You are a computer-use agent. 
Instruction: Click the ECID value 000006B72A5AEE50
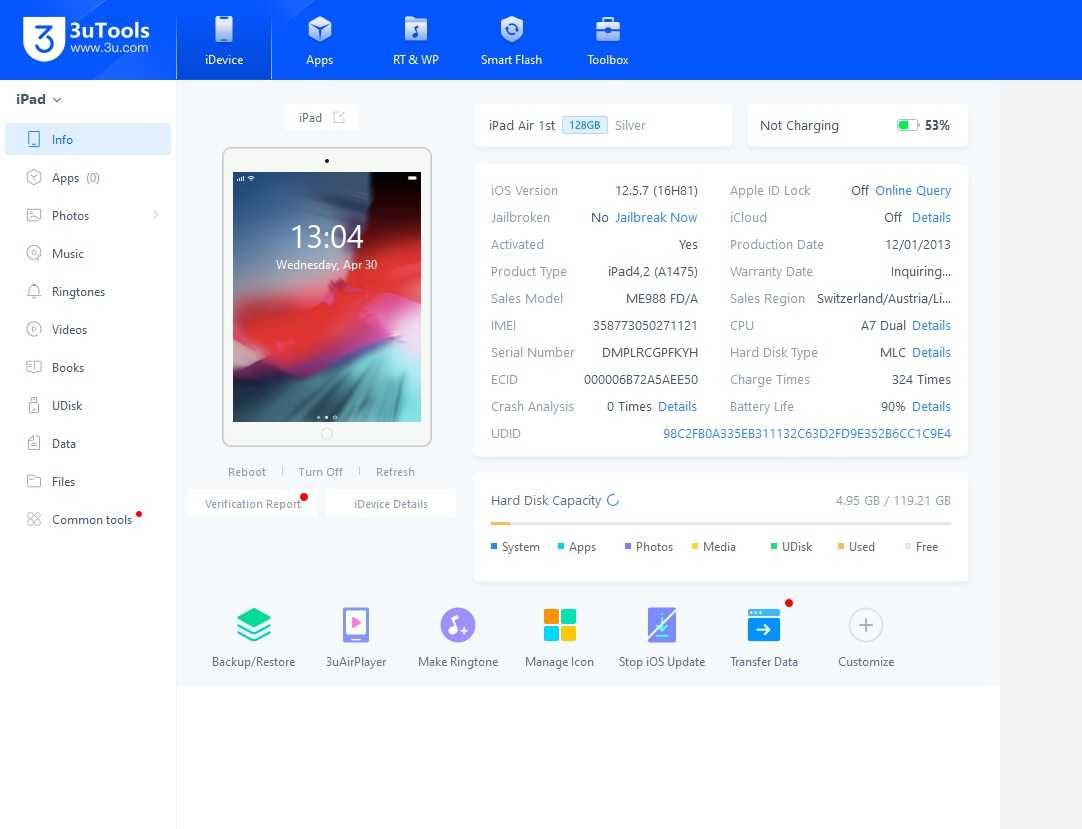[x=641, y=380]
